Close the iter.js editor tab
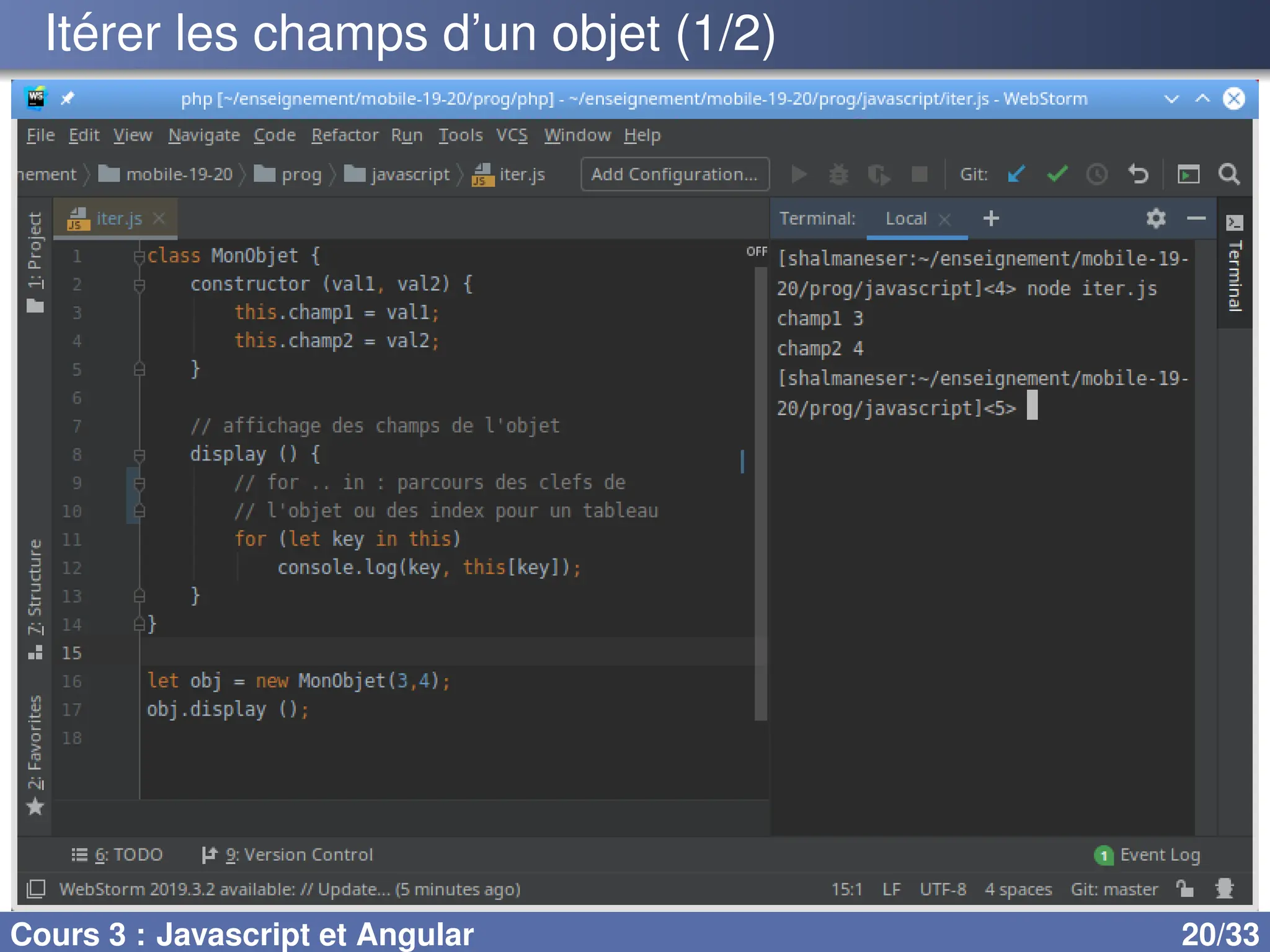Viewport: 1270px width, 952px height. click(x=159, y=218)
